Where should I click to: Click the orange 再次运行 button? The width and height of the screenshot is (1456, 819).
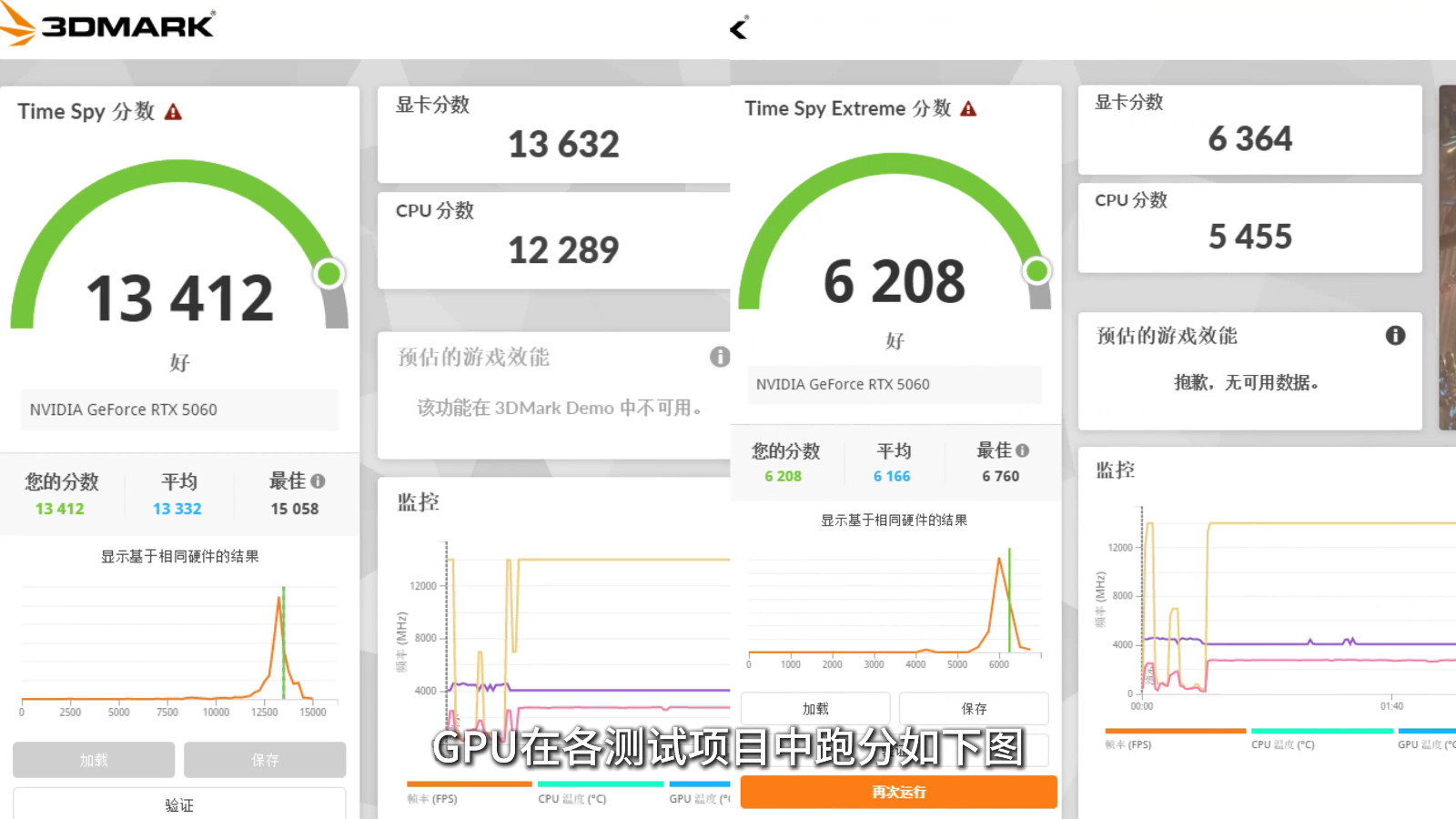pos(898,792)
